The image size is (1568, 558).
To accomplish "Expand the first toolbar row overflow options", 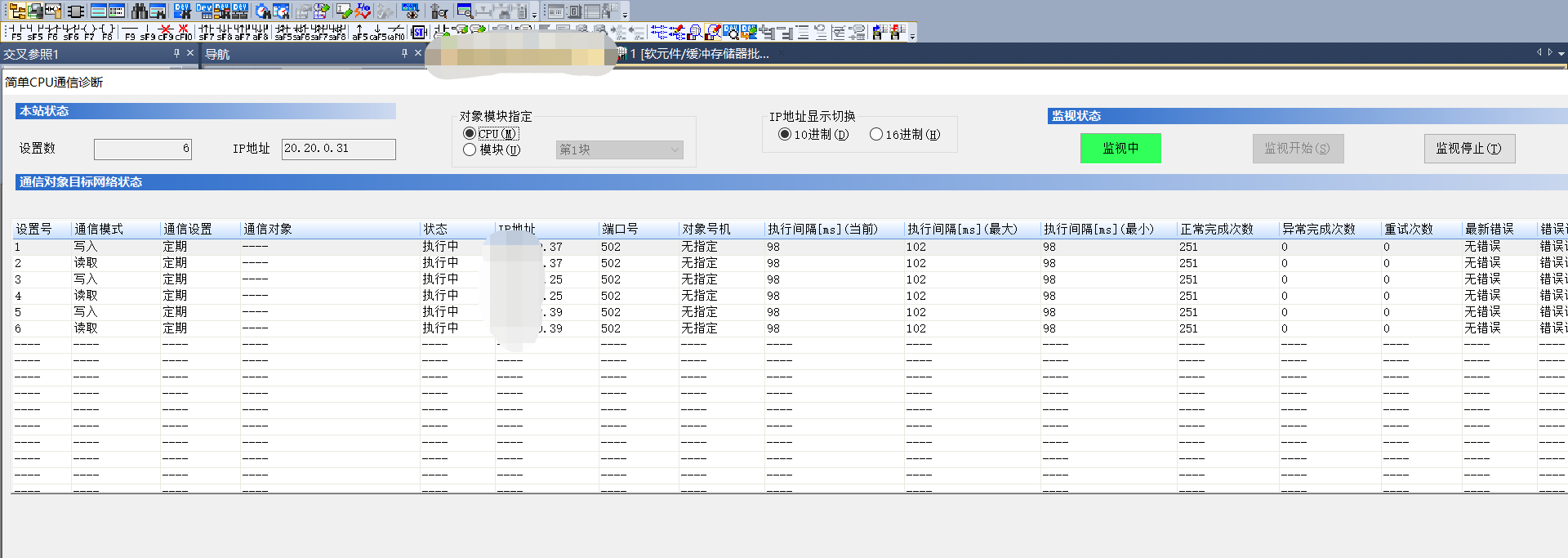I will (626, 14).
